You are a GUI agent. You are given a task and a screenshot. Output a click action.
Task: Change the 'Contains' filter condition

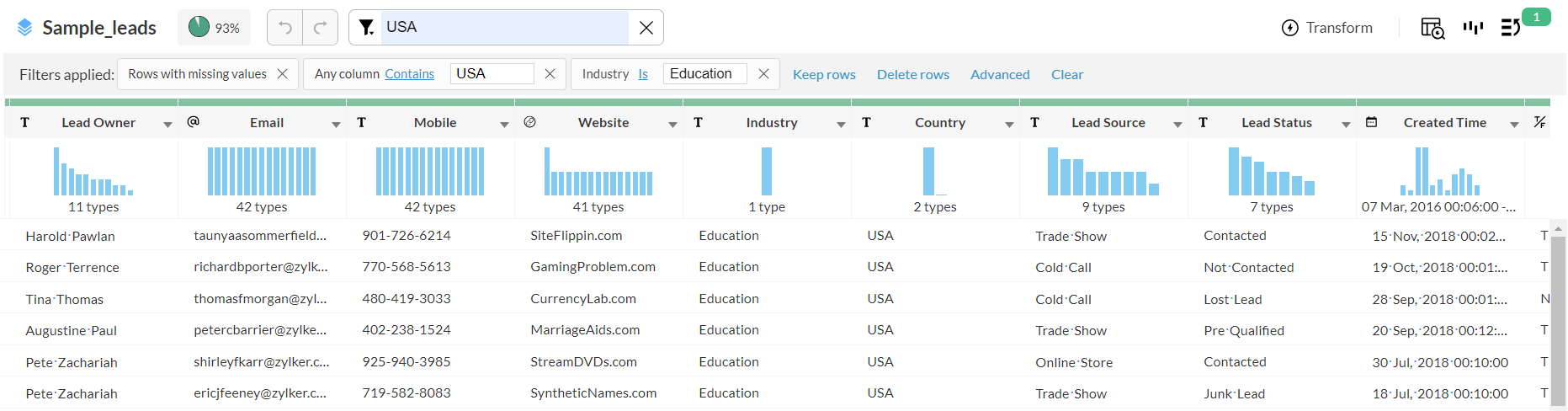click(x=410, y=74)
